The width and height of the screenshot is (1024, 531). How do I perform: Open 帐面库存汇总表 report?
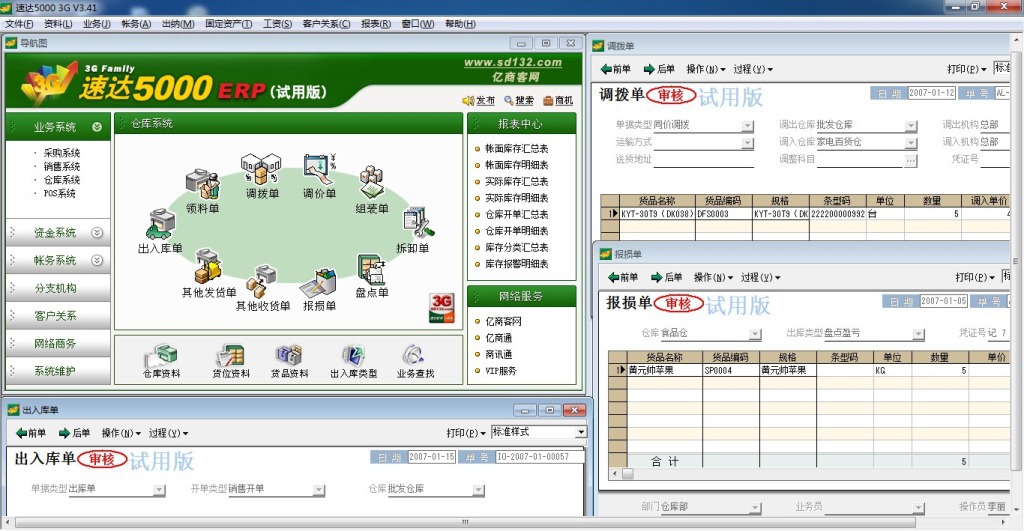click(517, 149)
